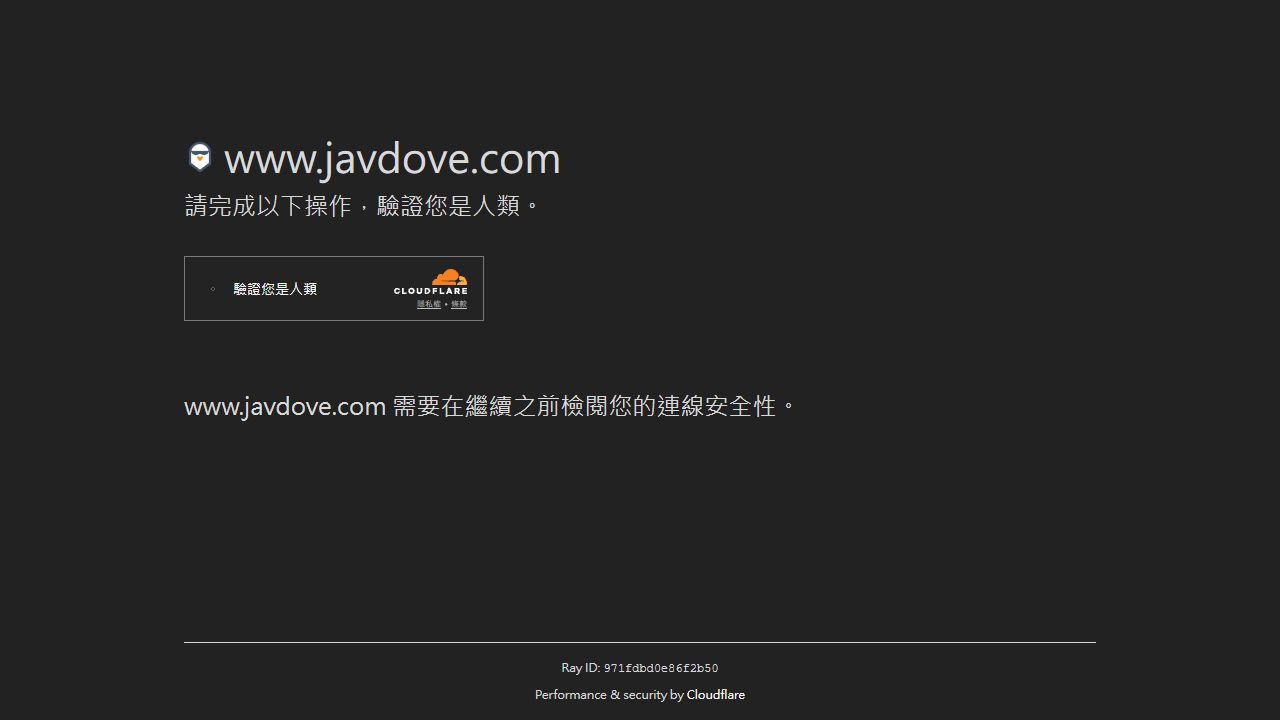Click the 驗證您是人類 label in widget
1280x720 pixels.
(275, 289)
